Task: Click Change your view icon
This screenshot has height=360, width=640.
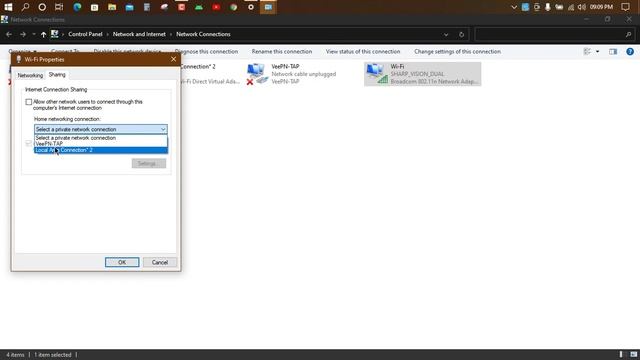Action: pyautogui.click(x=587, y=51)
